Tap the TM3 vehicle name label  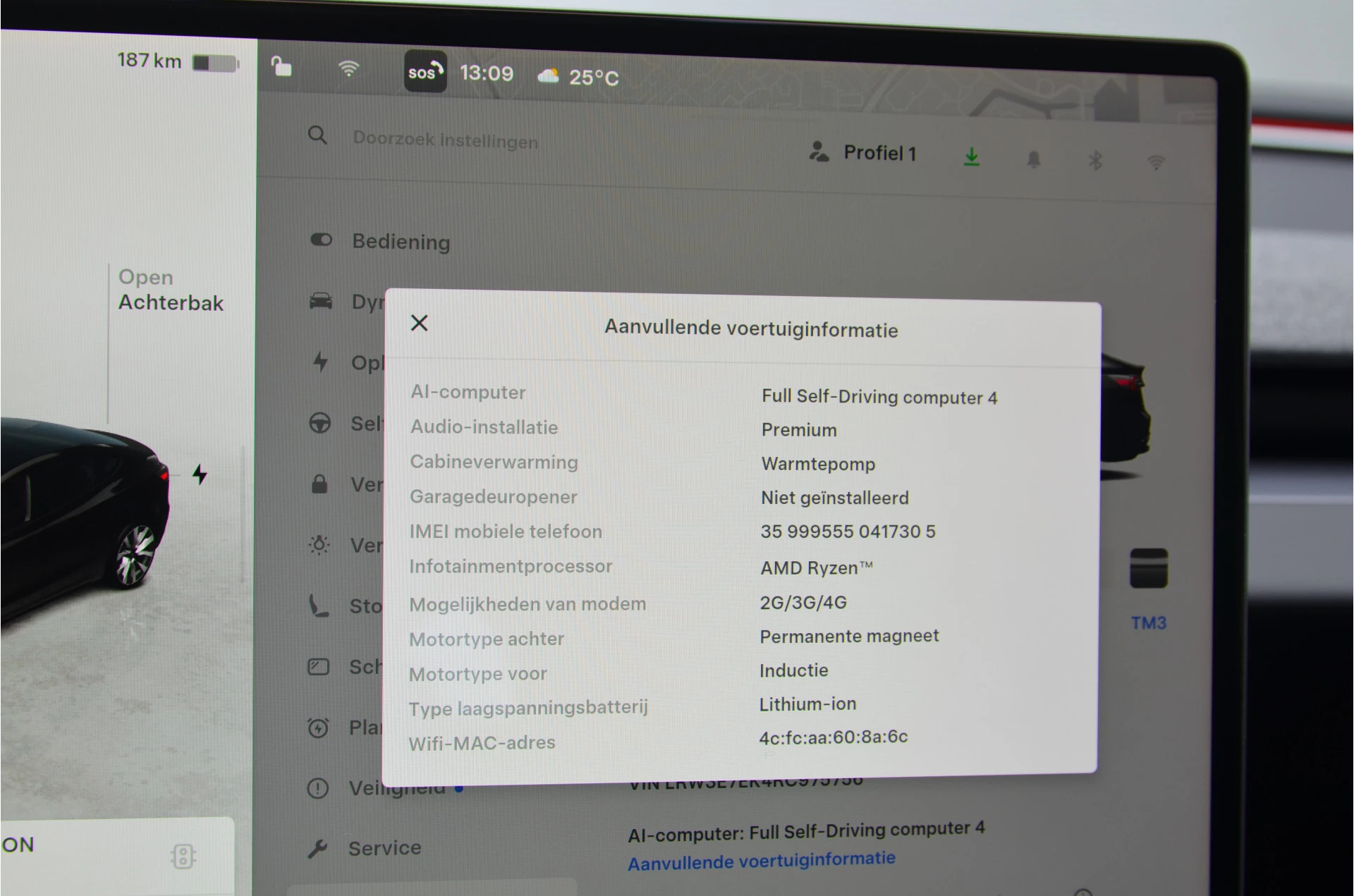click(x=1149, y=623)
